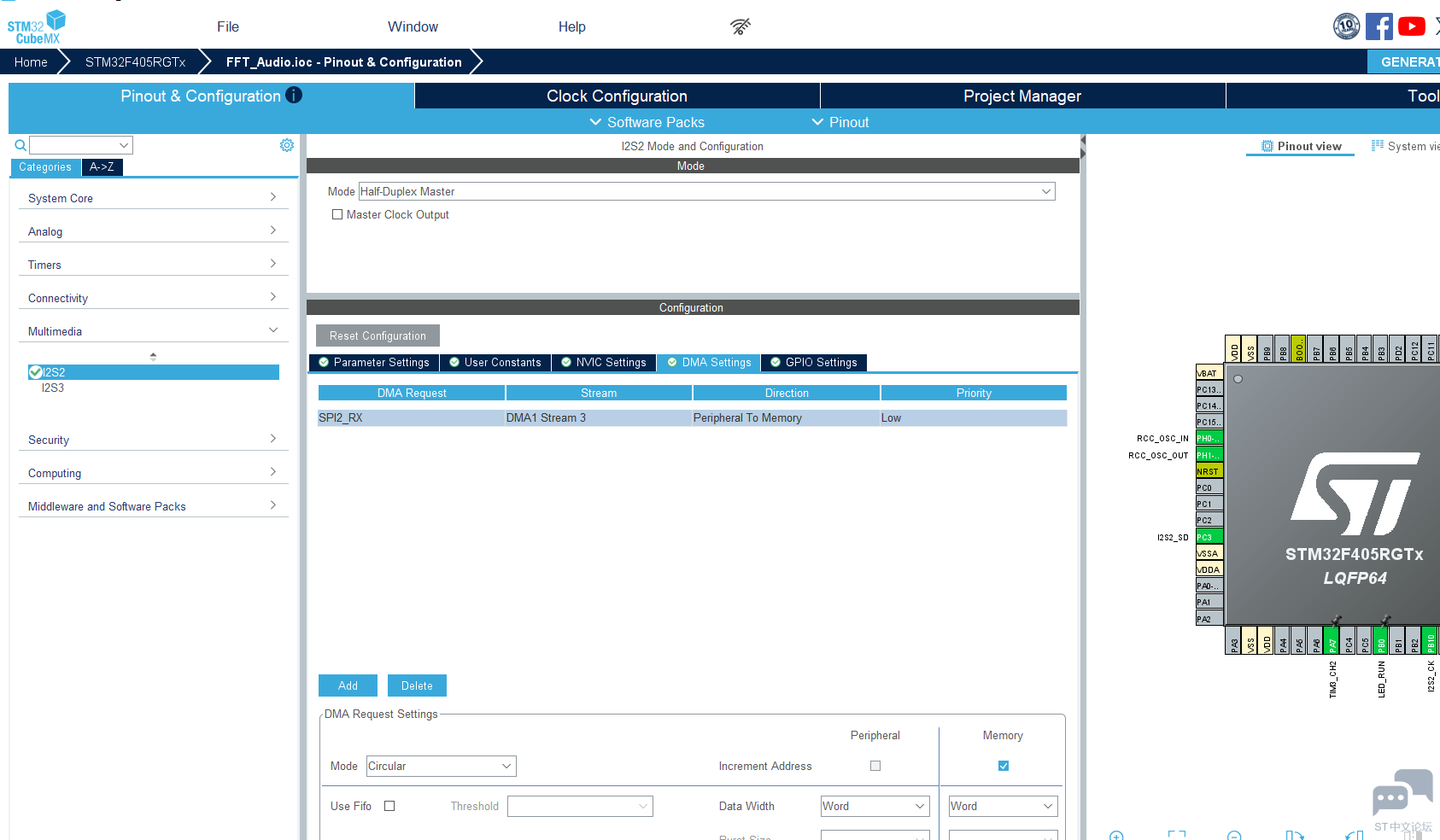
Task: Open the Clock Configuration tab
Action: 617,96
